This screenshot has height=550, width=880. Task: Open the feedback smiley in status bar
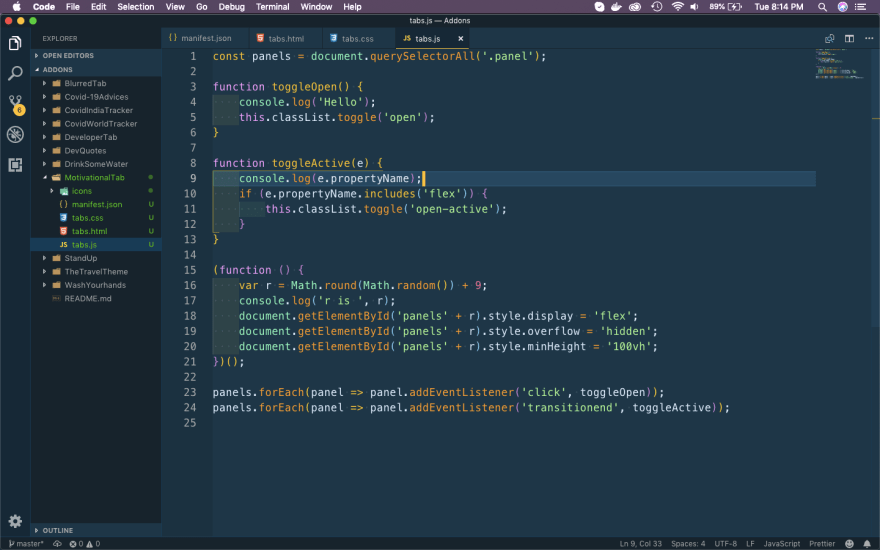tap(850, 543)
